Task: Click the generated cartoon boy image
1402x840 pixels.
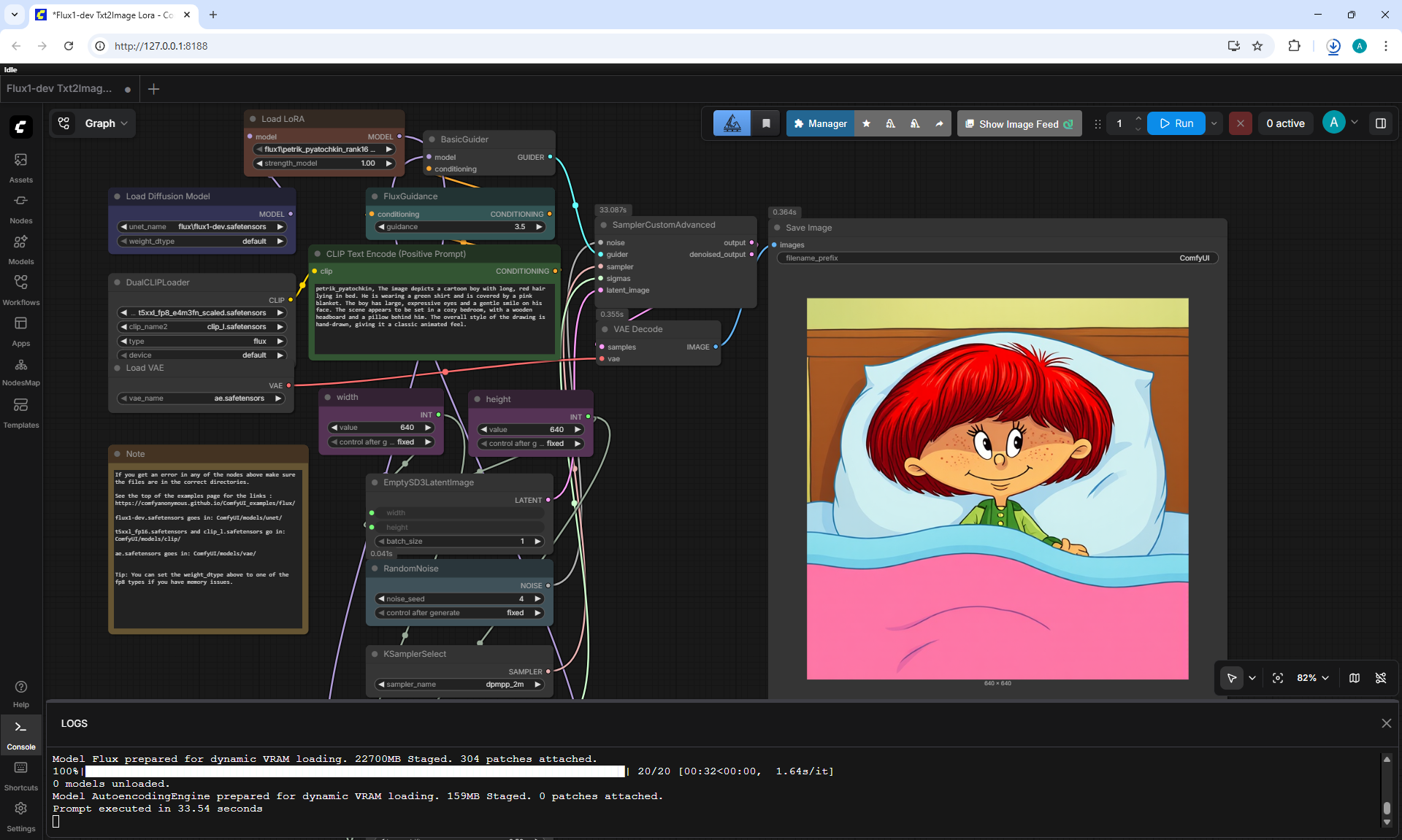Action: [997, 488]
